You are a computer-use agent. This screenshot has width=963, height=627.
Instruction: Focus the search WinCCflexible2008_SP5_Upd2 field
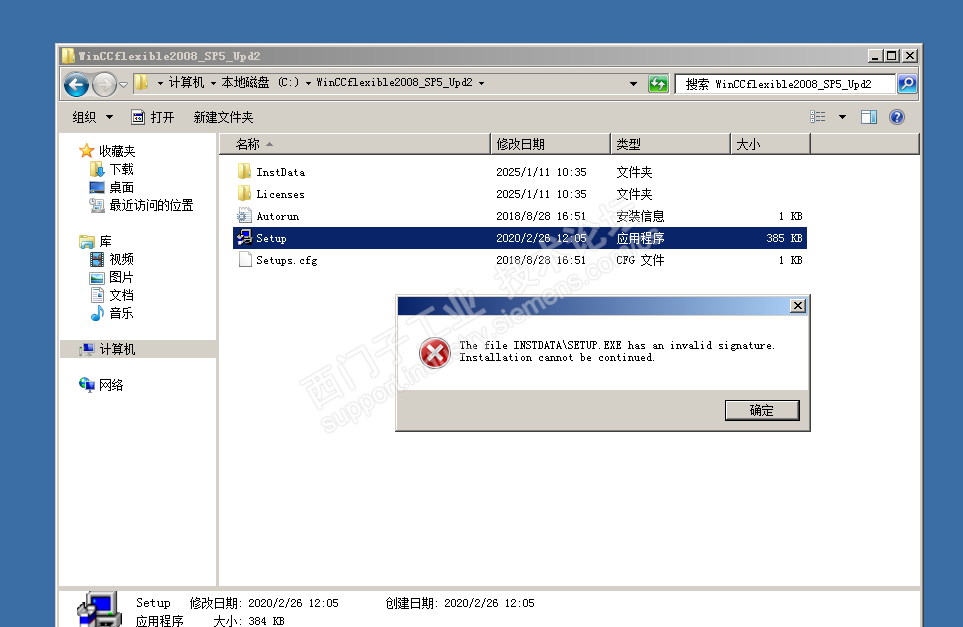(x=784, y=84)
